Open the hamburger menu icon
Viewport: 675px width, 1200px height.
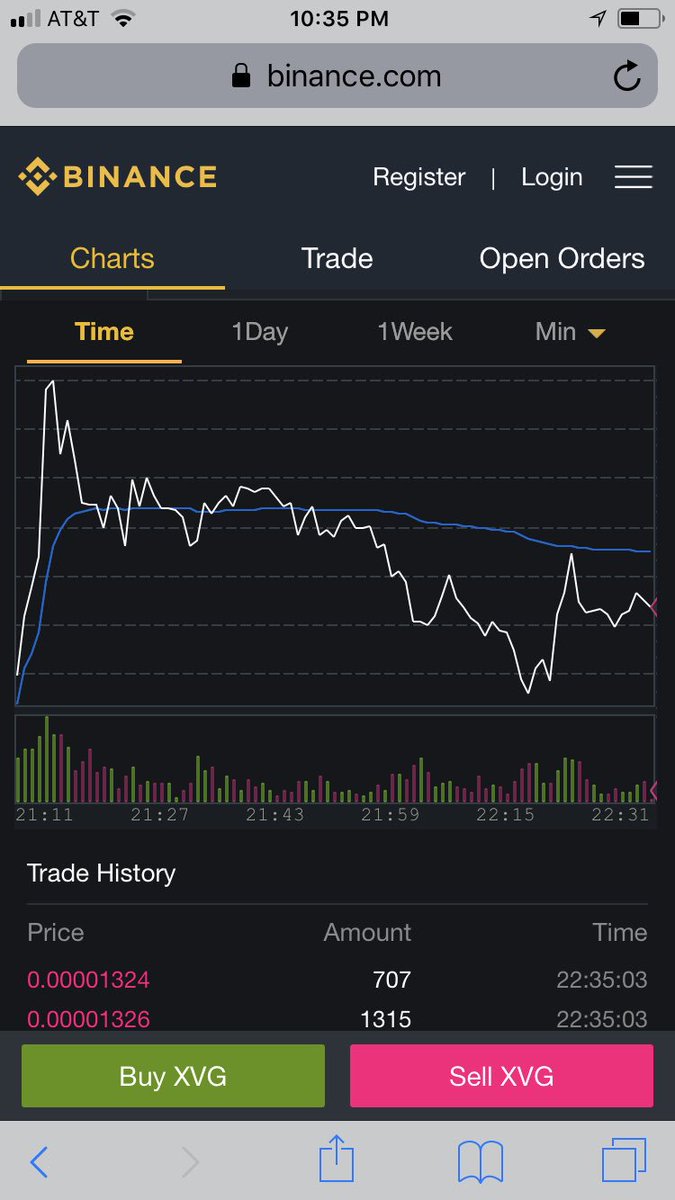(633, 178)
